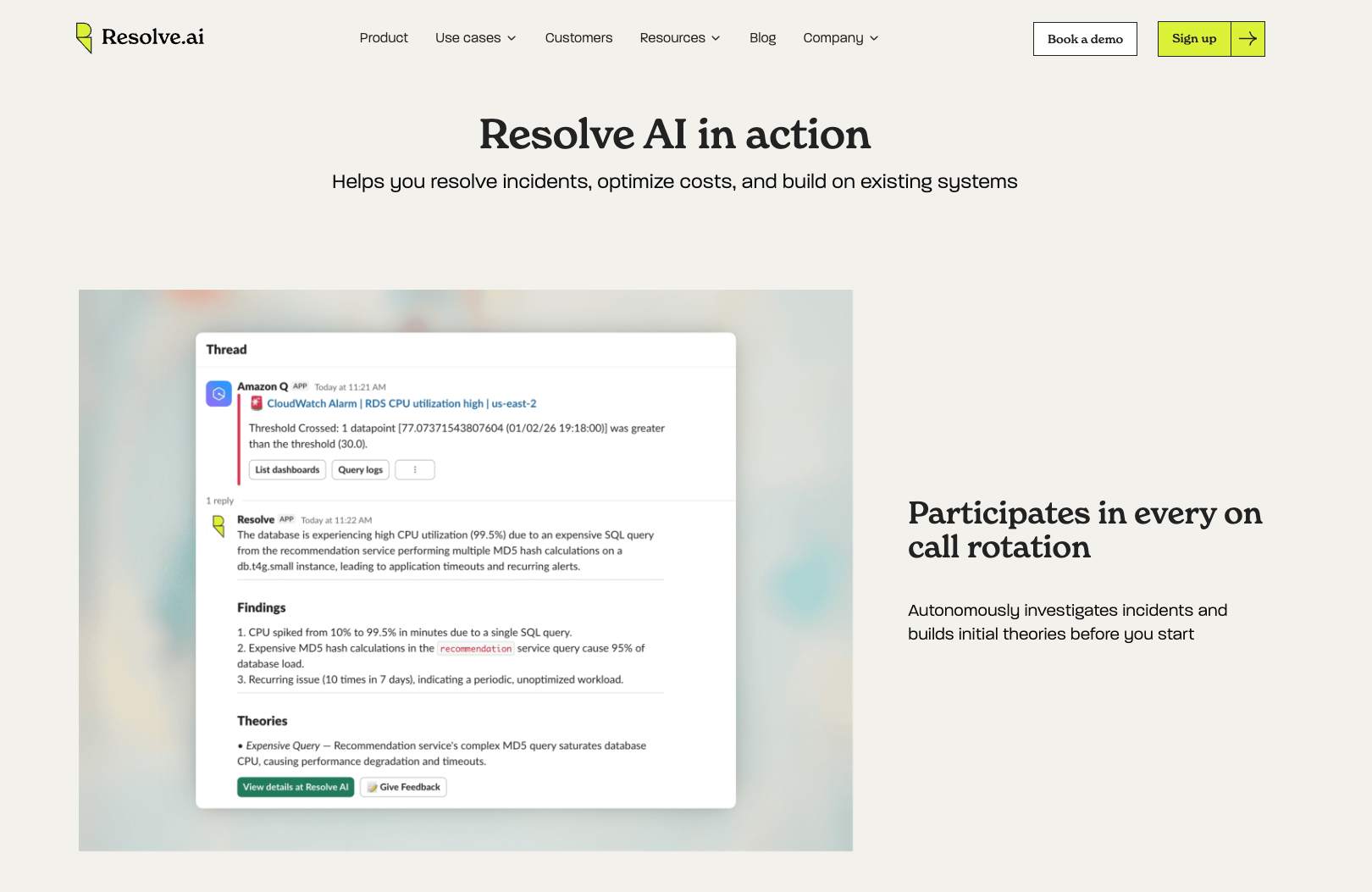Click the Resolve app avatar in thread
The width and height of the screenshot is (1372, 892).
point(219,526)
